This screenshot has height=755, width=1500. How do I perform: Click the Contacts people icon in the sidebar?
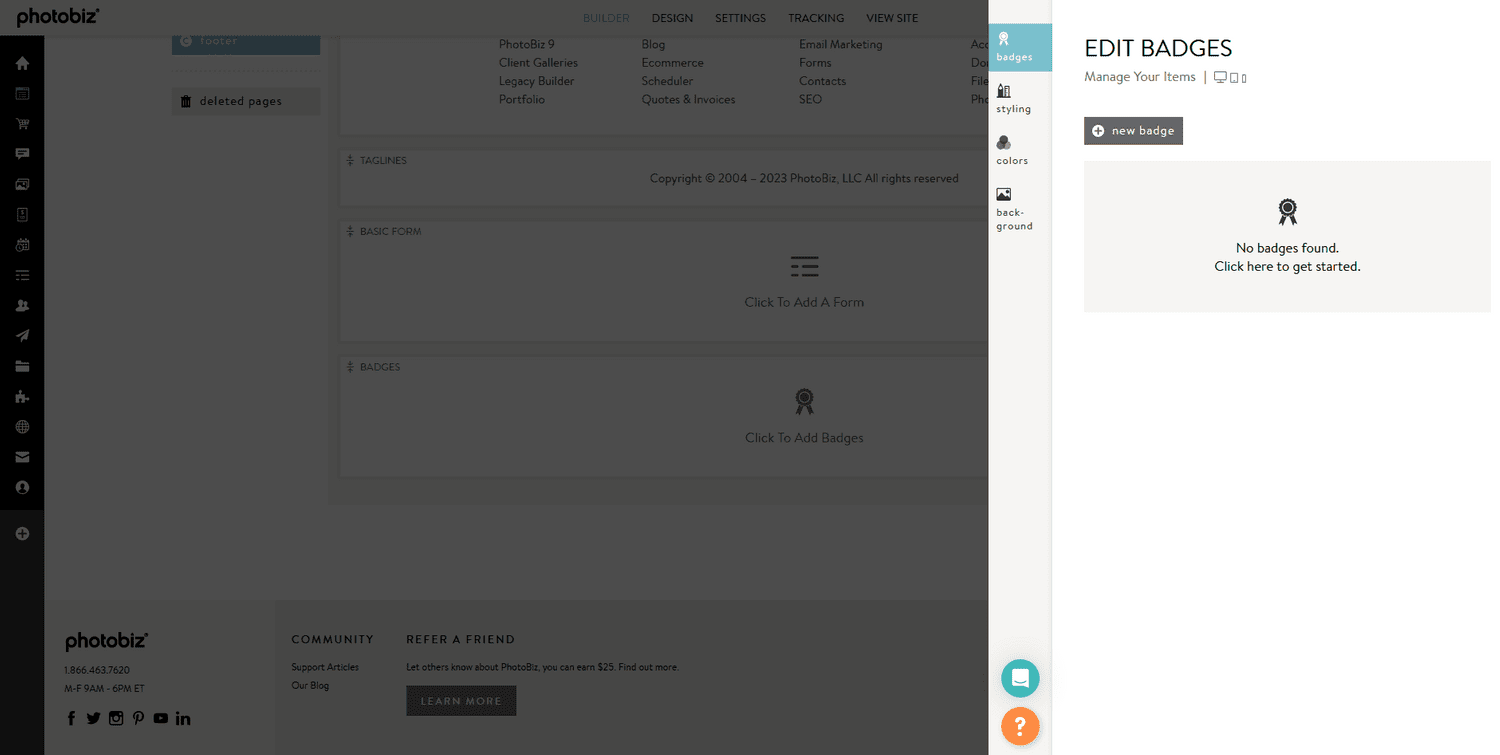(22, 305)
